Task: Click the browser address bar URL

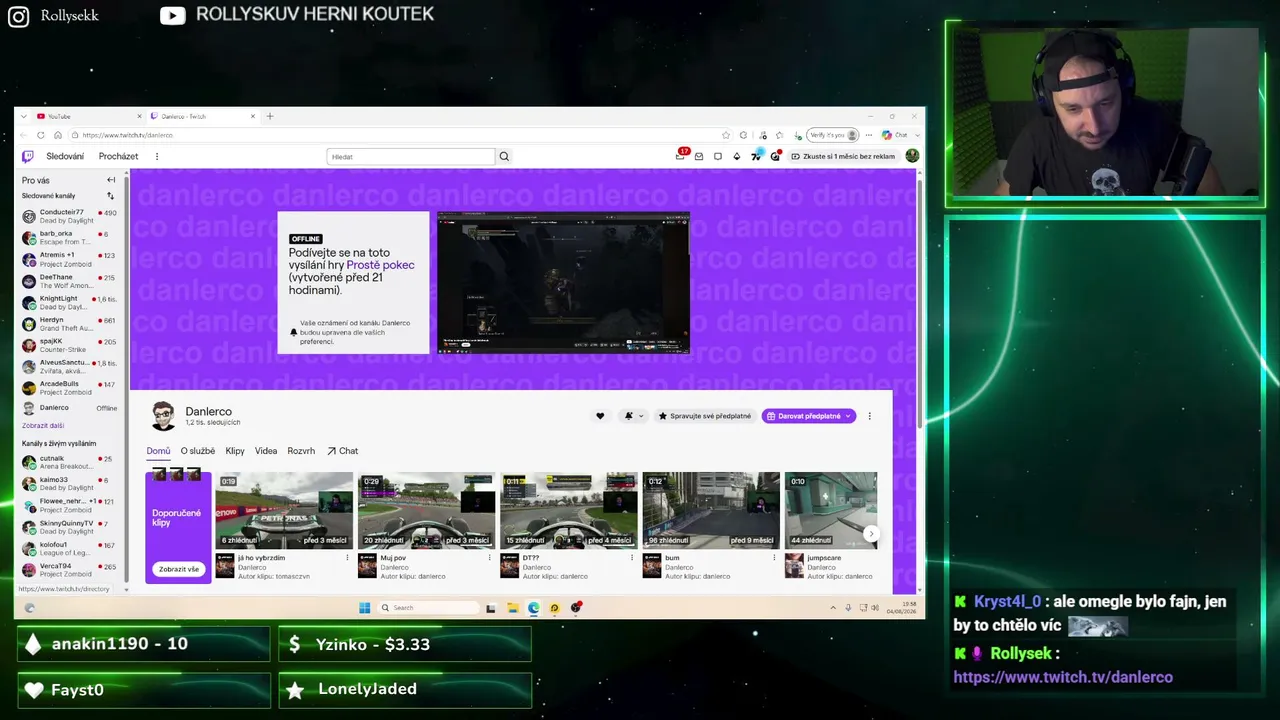Action: click(127, 135)
